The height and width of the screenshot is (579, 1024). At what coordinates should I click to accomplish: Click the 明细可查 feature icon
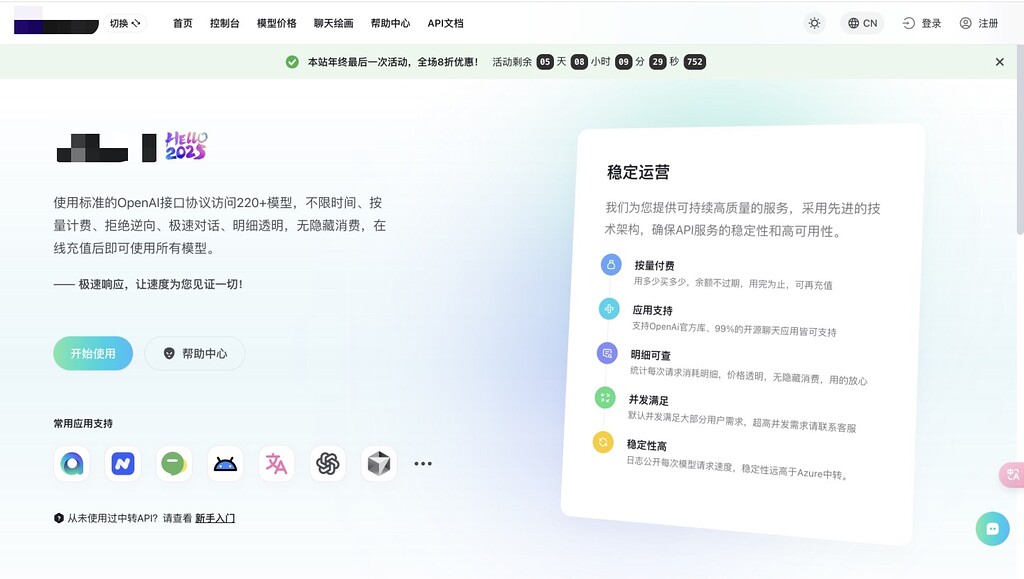pos(607,353)
